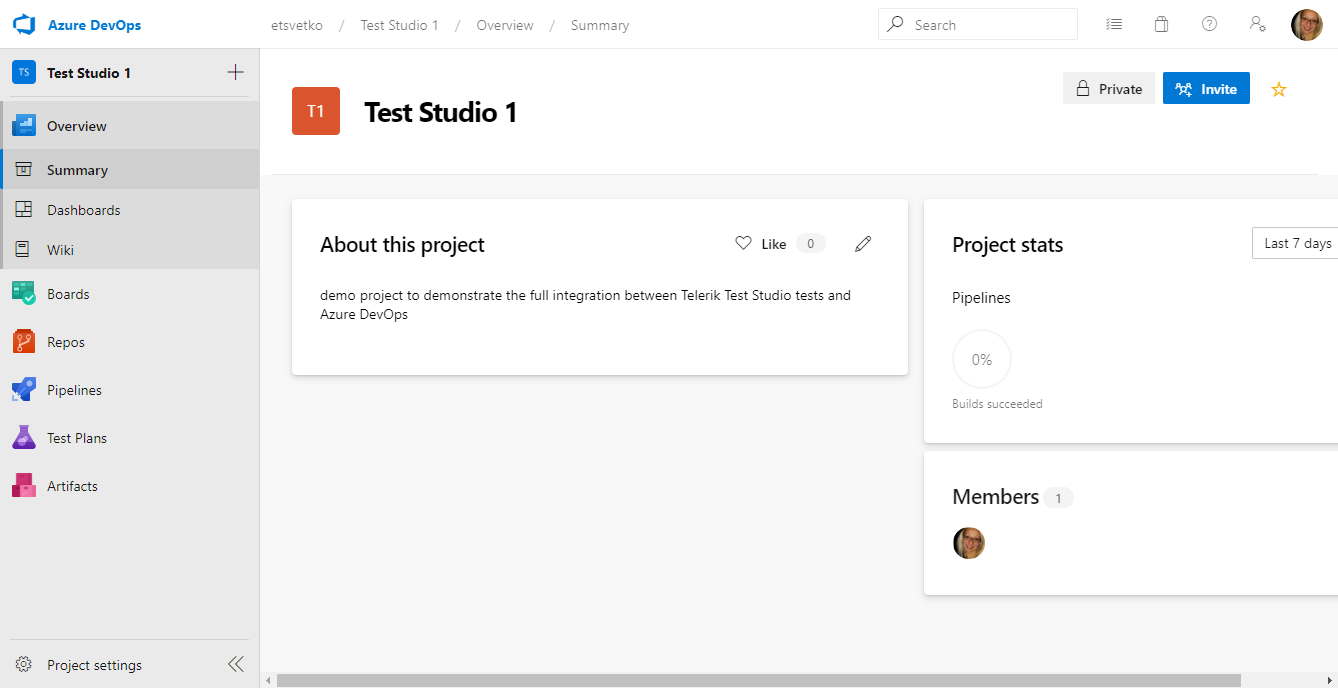
Task: Click the Artifacts package icon
Action: tap(24, 486)
